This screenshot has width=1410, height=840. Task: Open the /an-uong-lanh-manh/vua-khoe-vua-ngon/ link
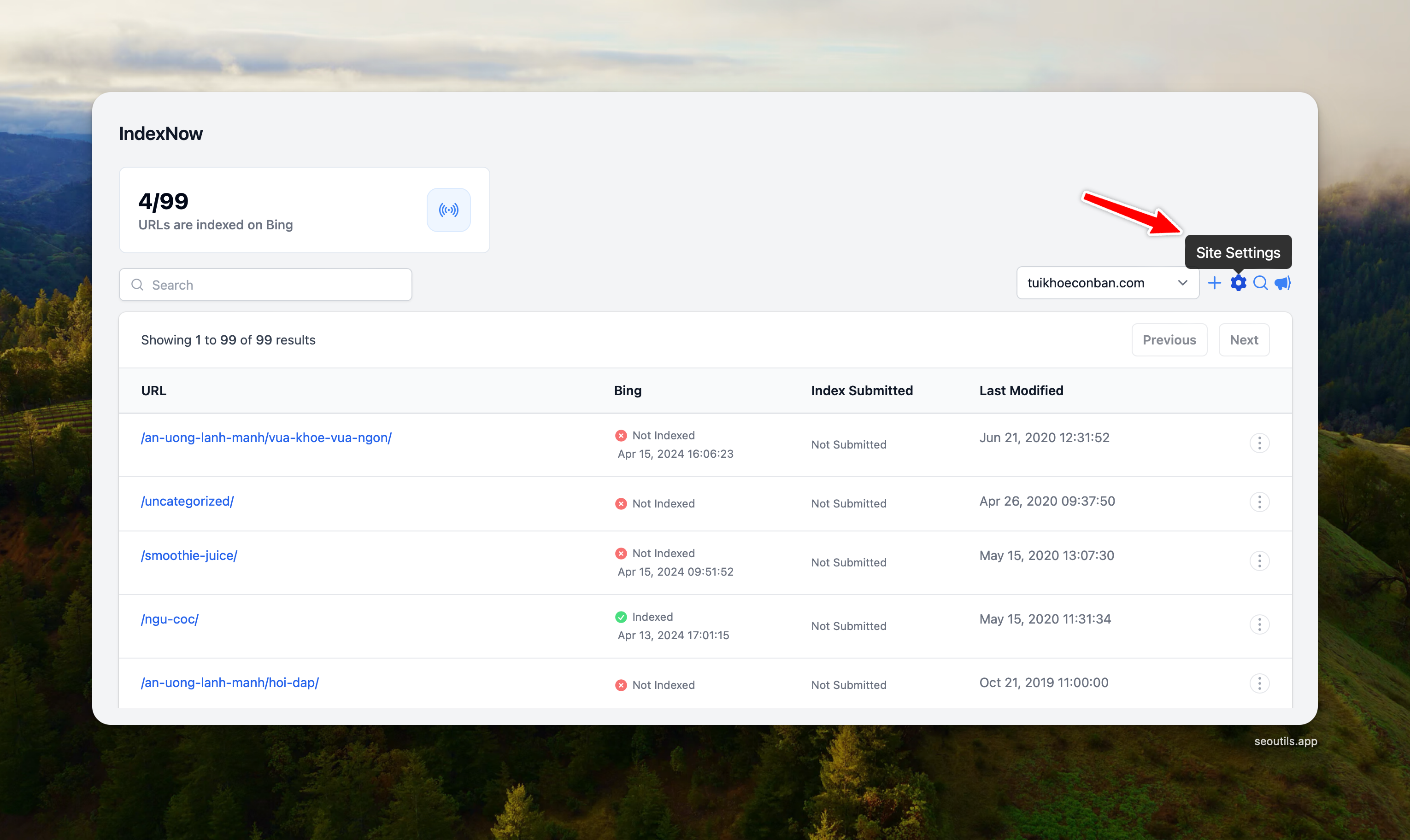tap(266, 437)
